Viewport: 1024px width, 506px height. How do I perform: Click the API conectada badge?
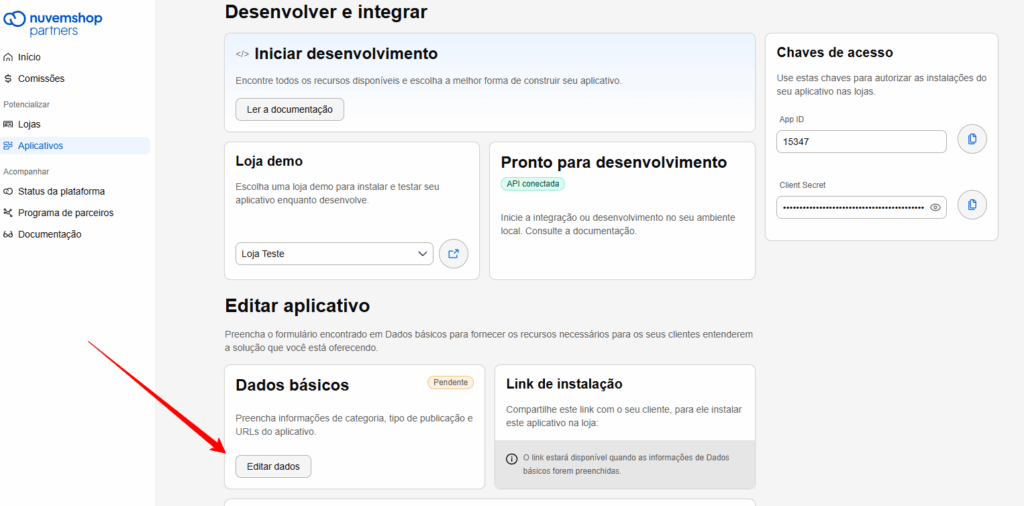point(532,184)
